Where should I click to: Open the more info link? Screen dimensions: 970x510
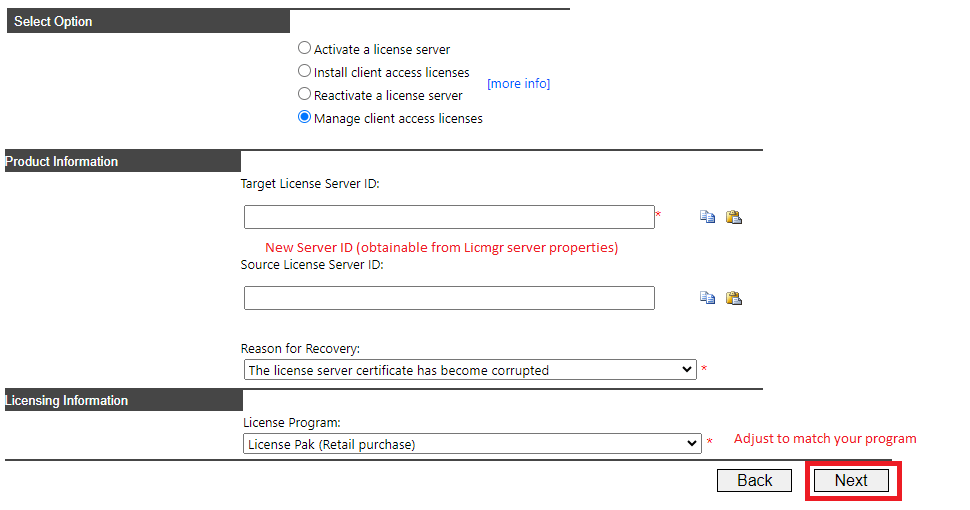coord(518,84)
